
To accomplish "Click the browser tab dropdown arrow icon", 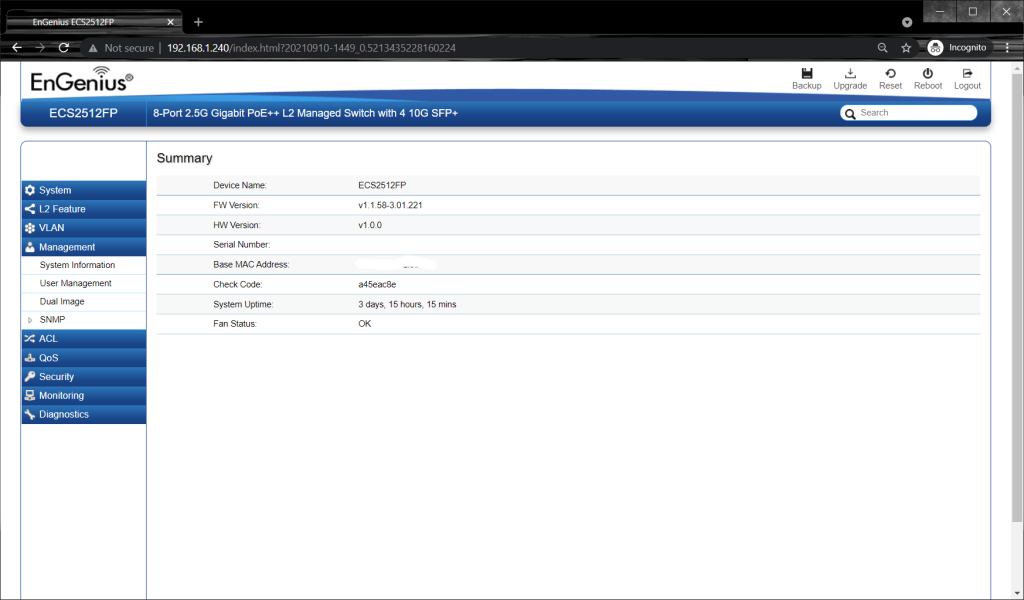I will tap(907, 22).
